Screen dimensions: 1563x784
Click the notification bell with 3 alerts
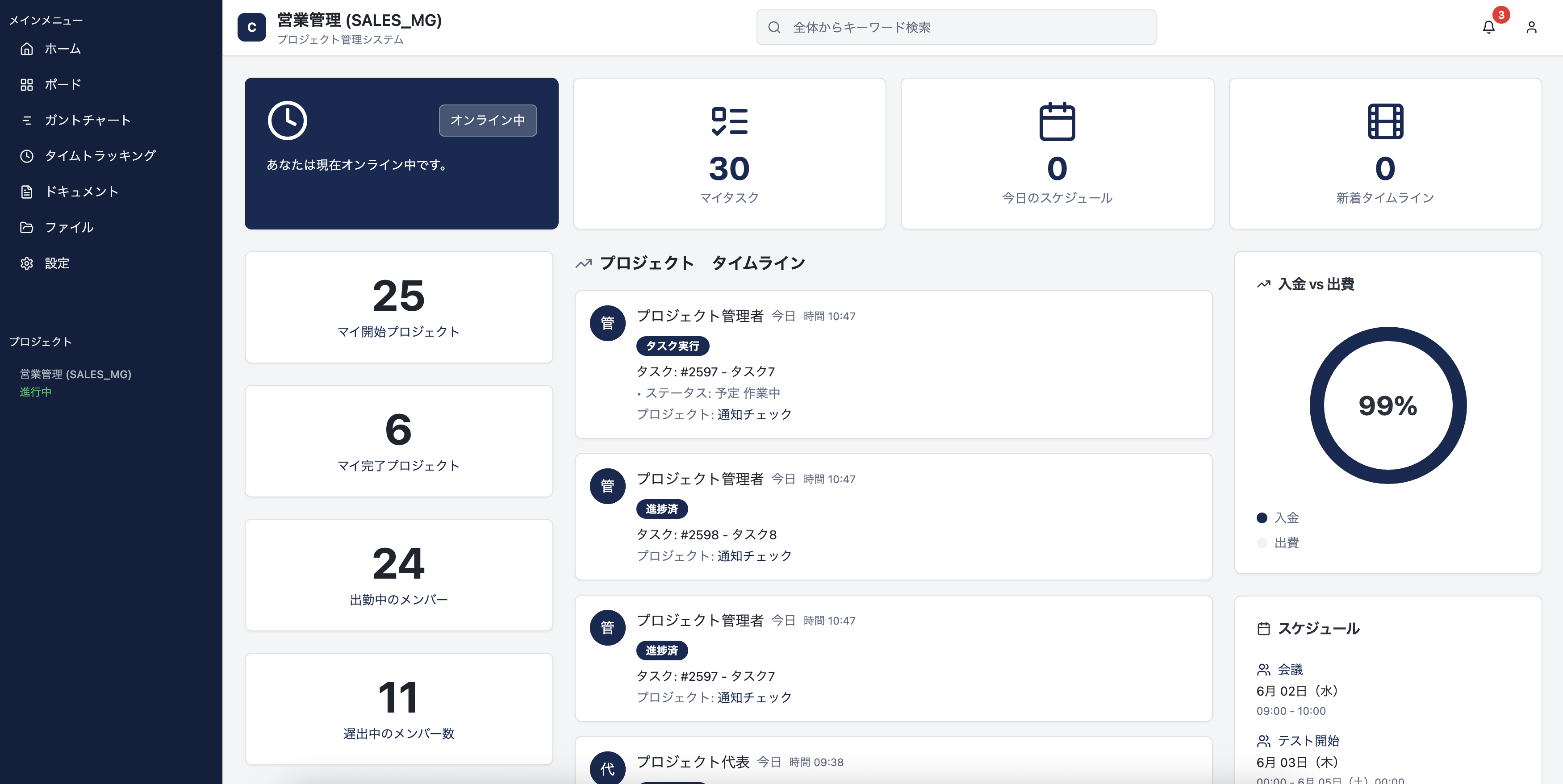tap(1488, 27)
